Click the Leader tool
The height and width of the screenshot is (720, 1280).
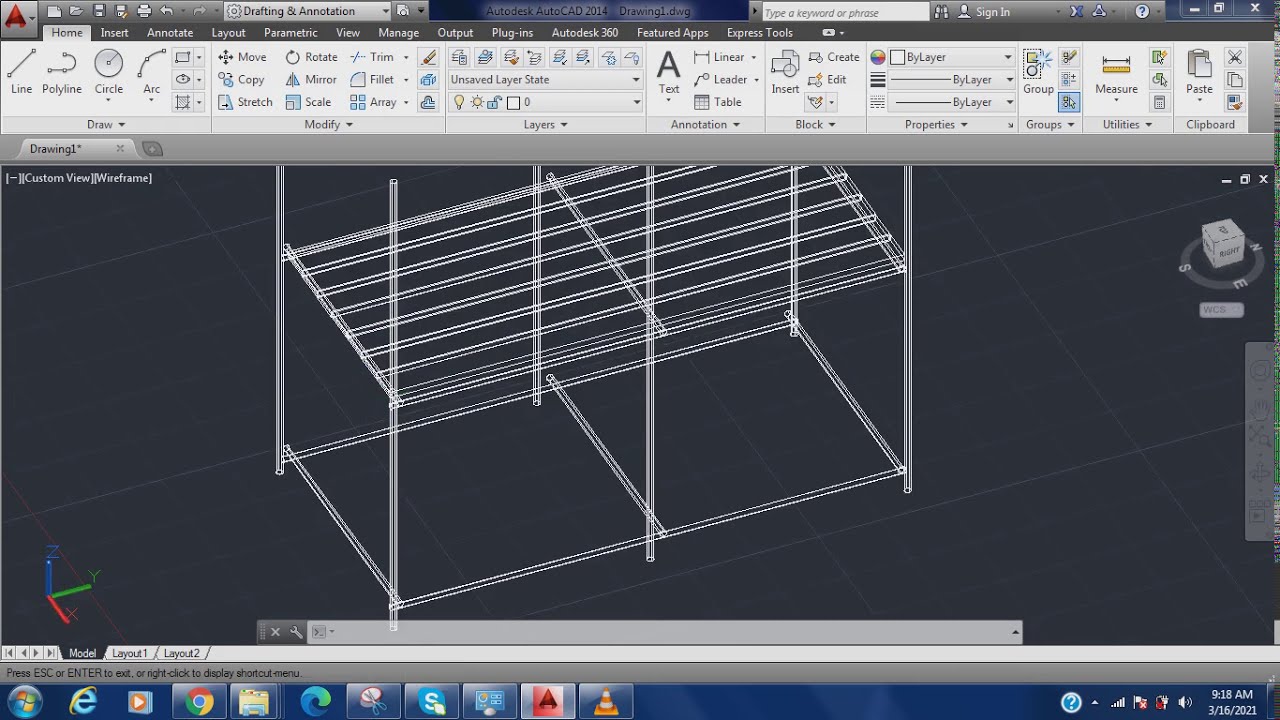point(721,79)
